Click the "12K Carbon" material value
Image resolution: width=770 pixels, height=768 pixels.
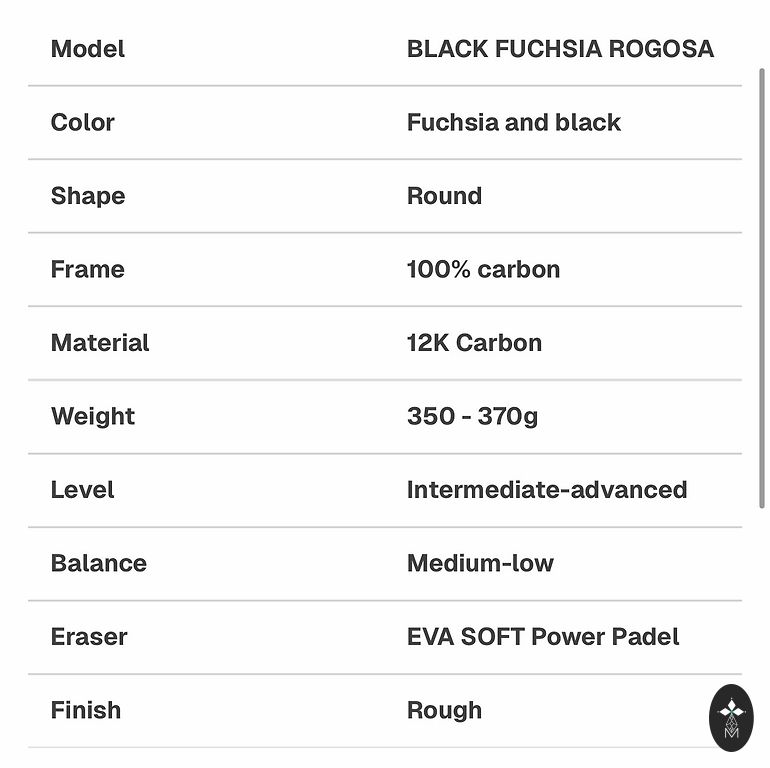pyautogui.click(x=474, y=343)
